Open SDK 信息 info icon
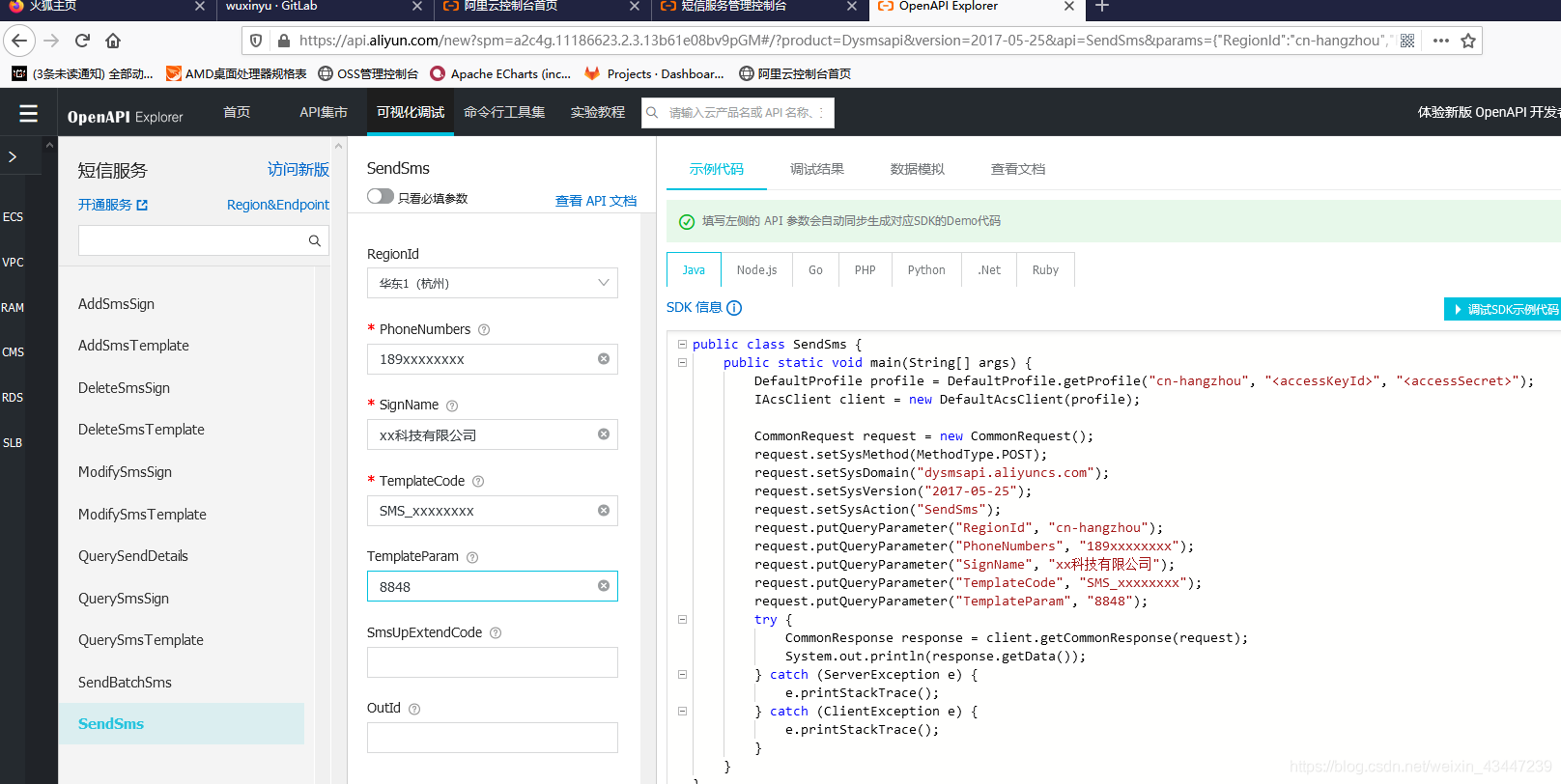 pyautogui.click(x=734, y=308)
